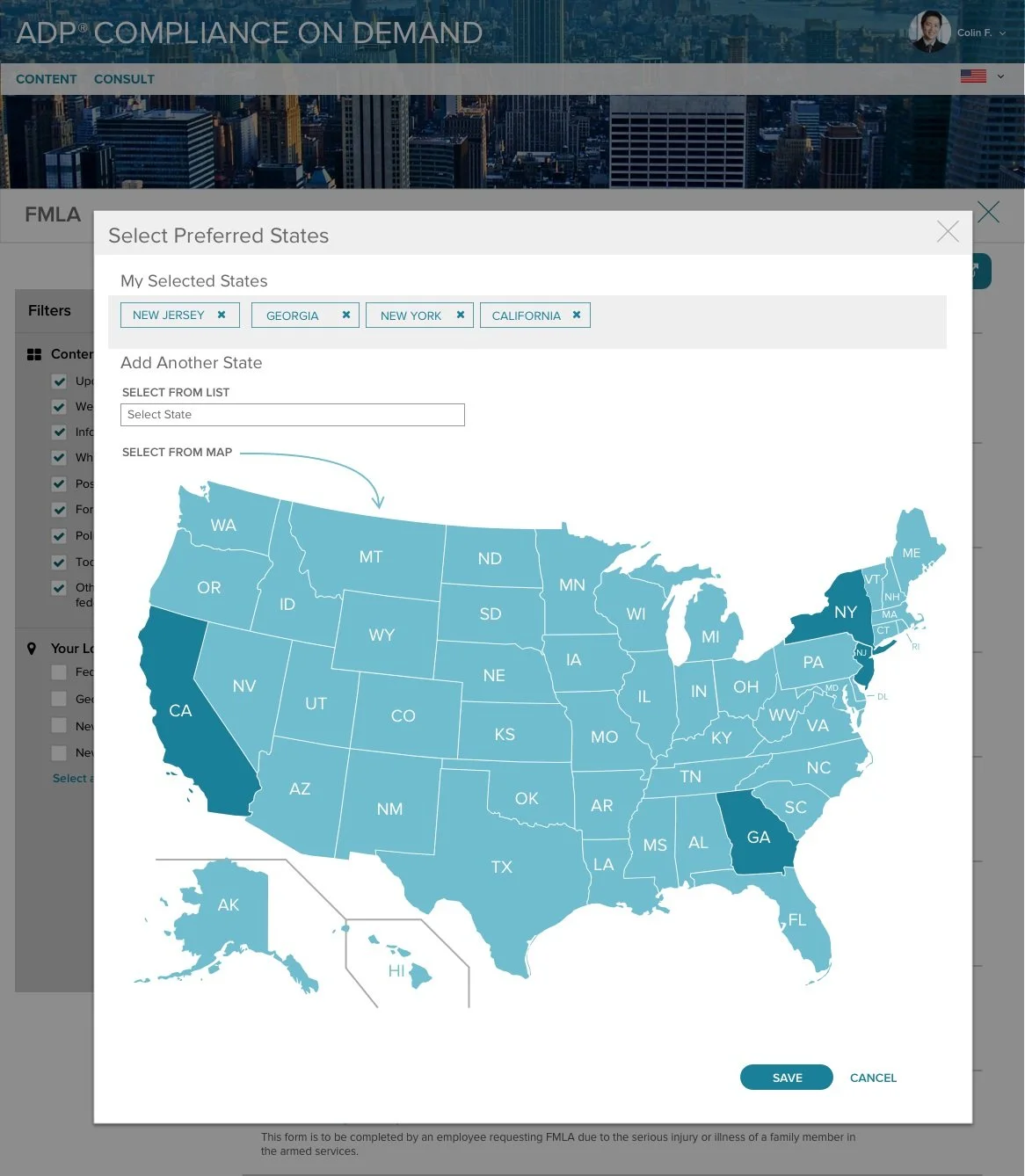Select Montana on the map
This screenshot has width=1025, height=1176.
click(371, 556)
